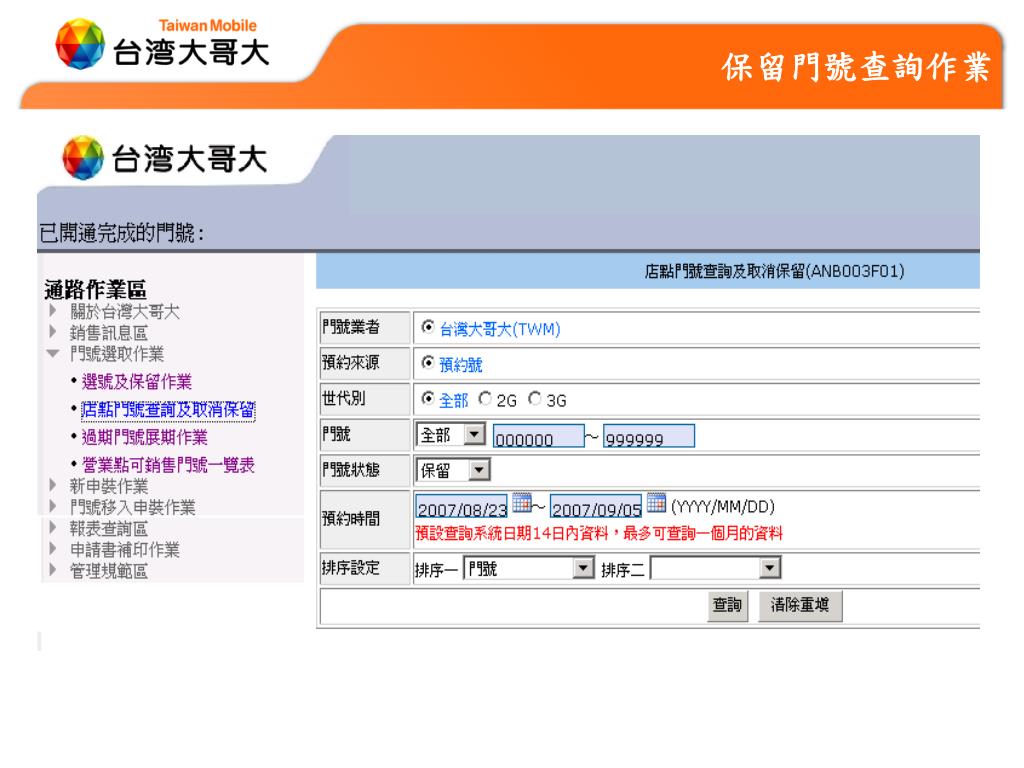The image size is (1024, 768).
Task: Expand the 管理規範區 menu section
Action: point(54,570)
